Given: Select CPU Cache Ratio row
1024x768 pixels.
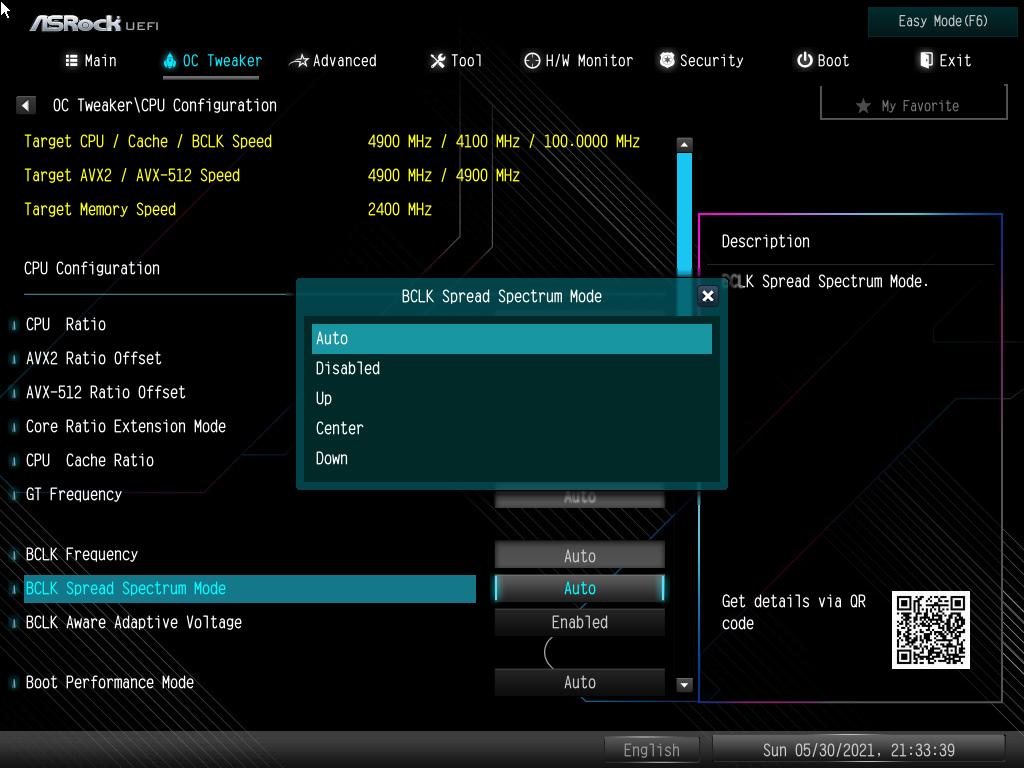Looking at the screenshot, I should click(89, 460).
